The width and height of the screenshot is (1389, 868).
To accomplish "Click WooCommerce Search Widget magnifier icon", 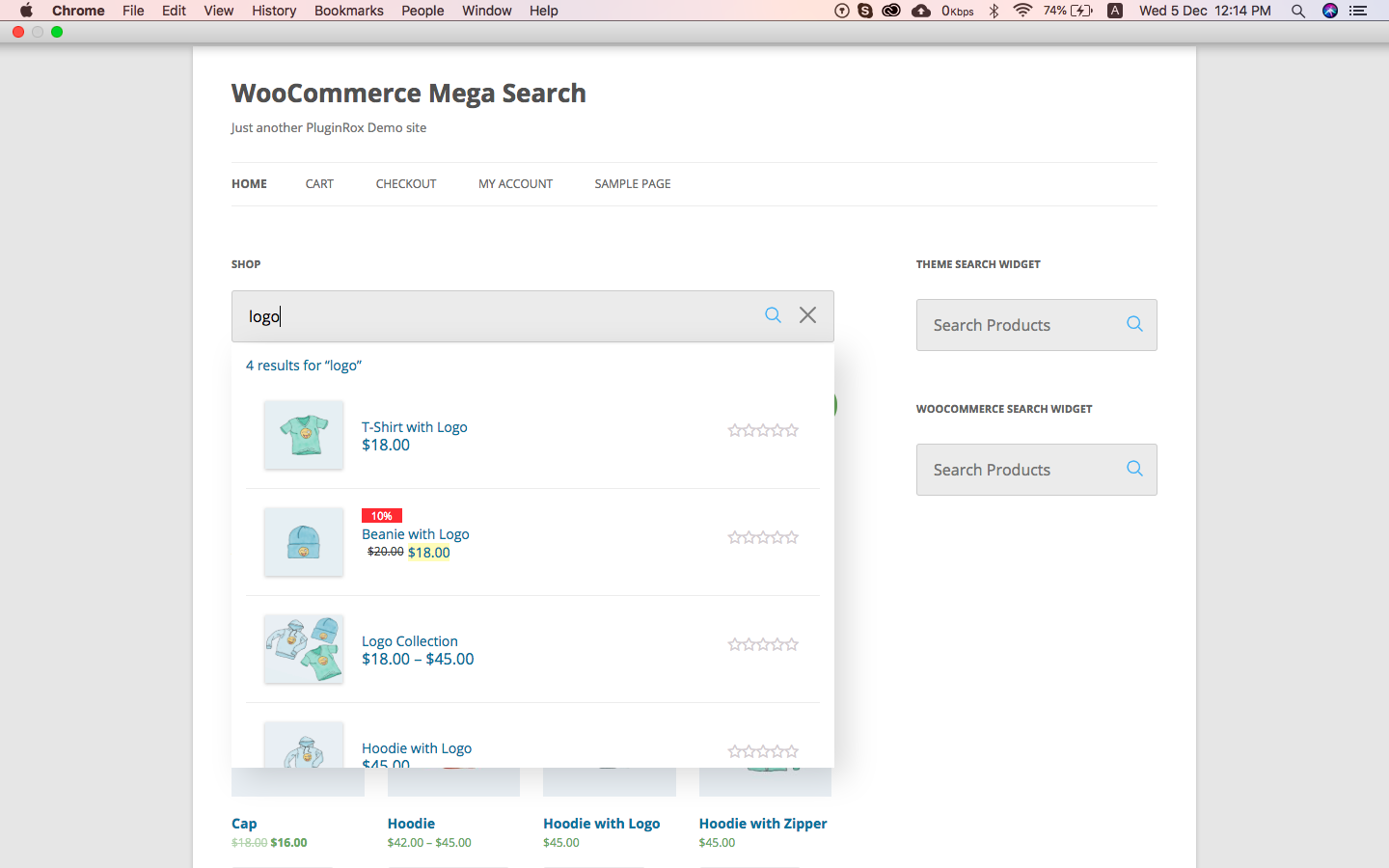I will tap(1134, 469).
